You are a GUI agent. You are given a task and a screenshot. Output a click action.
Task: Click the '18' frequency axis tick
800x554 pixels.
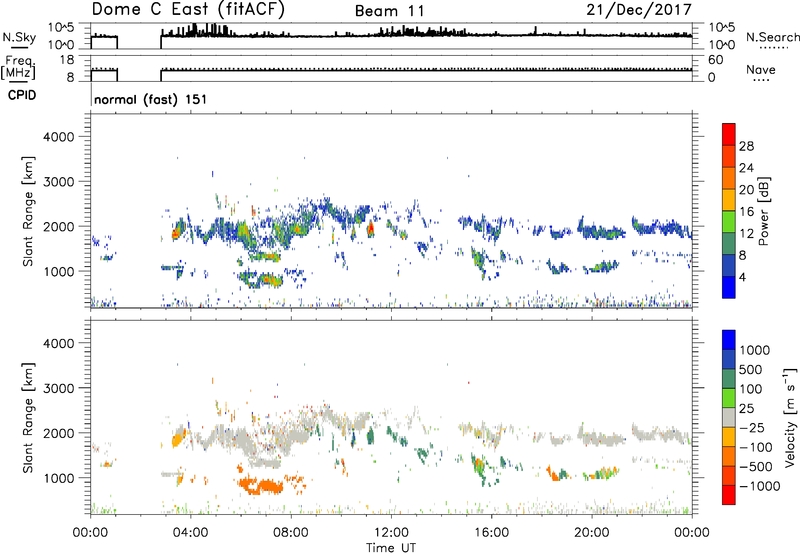(67, 59)
